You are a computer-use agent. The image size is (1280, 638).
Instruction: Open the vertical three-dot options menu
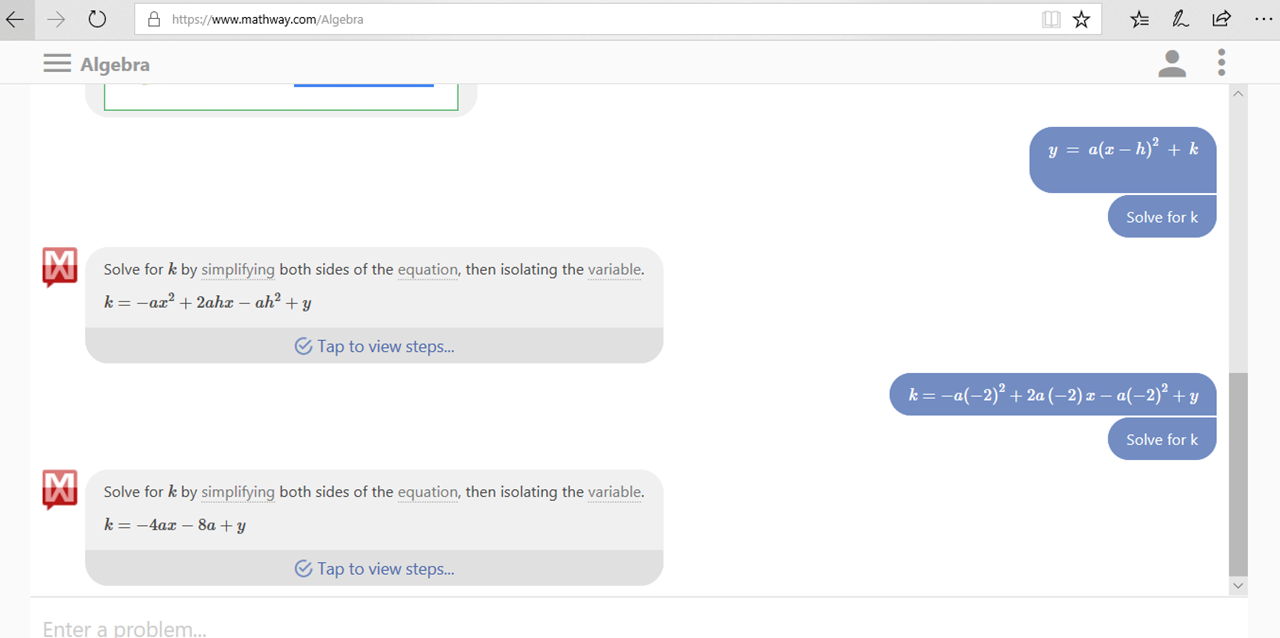click(x=1221, y=63)
